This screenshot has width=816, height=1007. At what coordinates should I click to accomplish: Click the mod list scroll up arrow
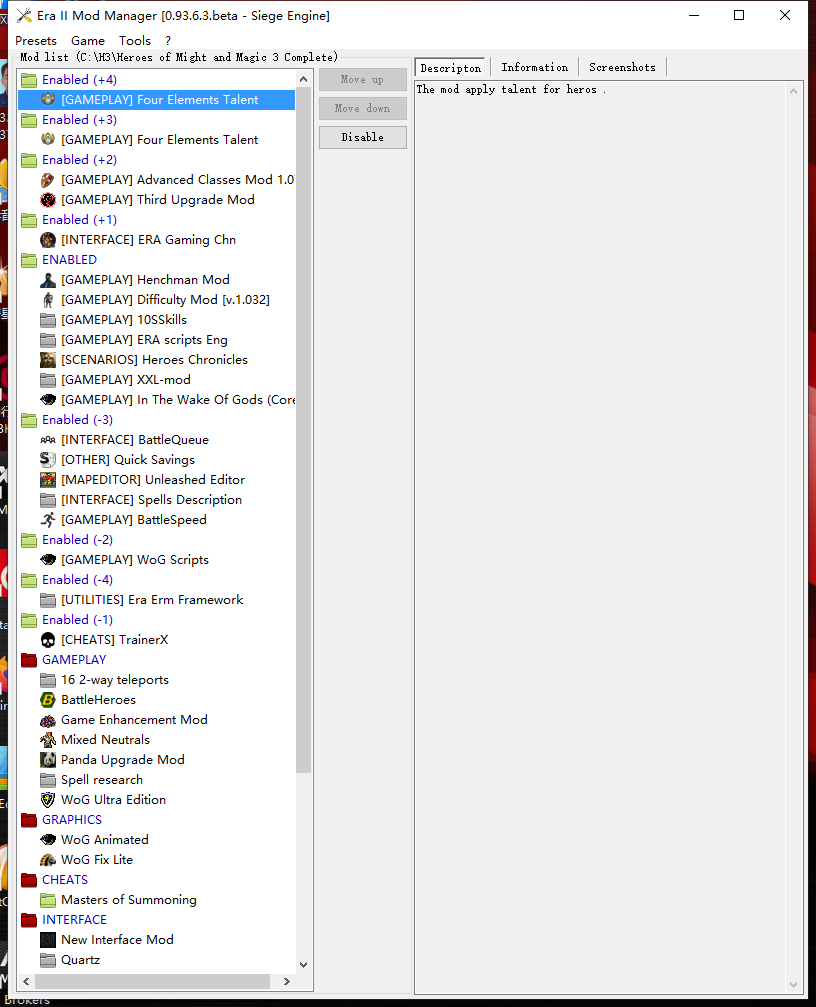[x=304, y=79]
